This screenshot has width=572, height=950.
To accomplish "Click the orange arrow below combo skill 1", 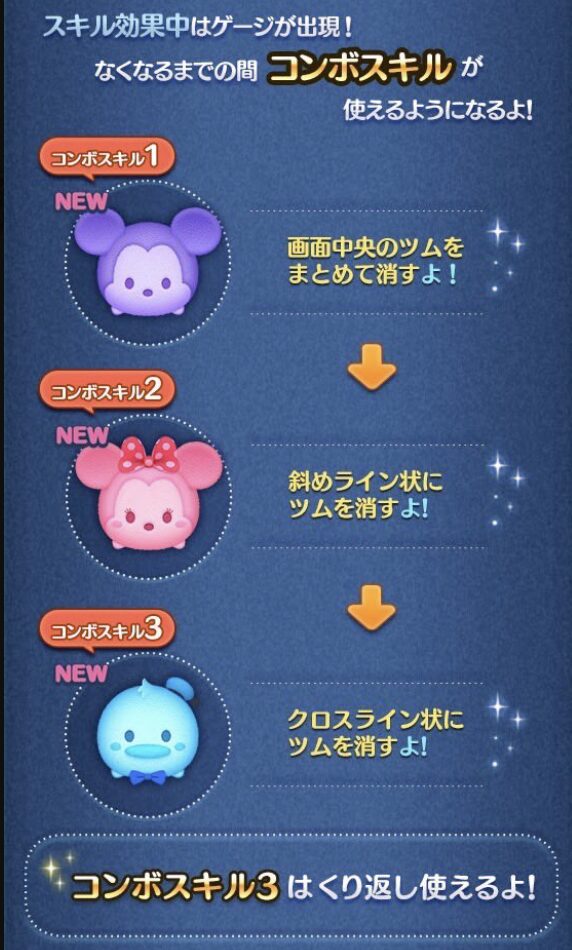I will pos(371,367).
